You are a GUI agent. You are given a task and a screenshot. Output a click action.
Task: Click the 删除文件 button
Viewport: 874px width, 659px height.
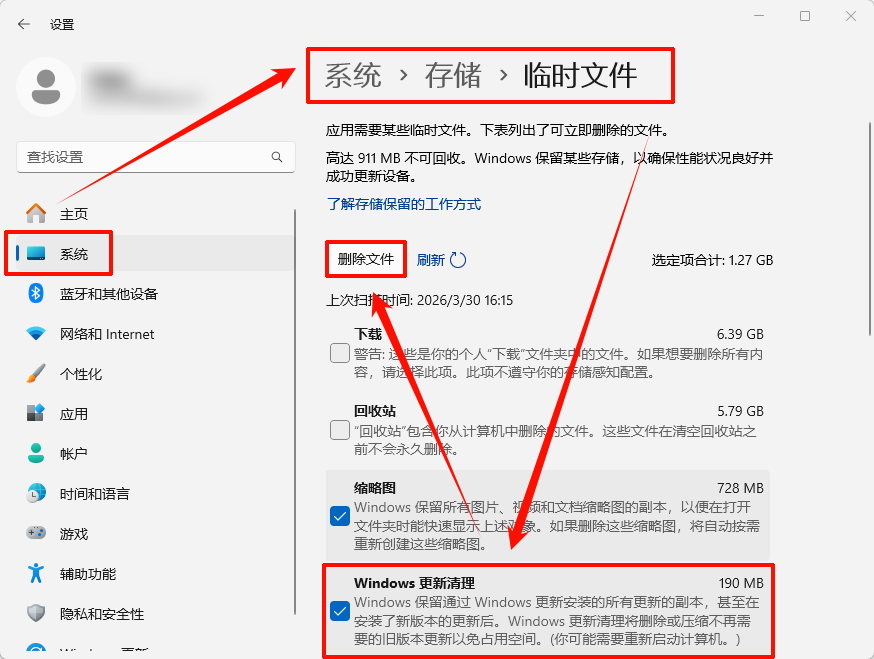point(365,258)
